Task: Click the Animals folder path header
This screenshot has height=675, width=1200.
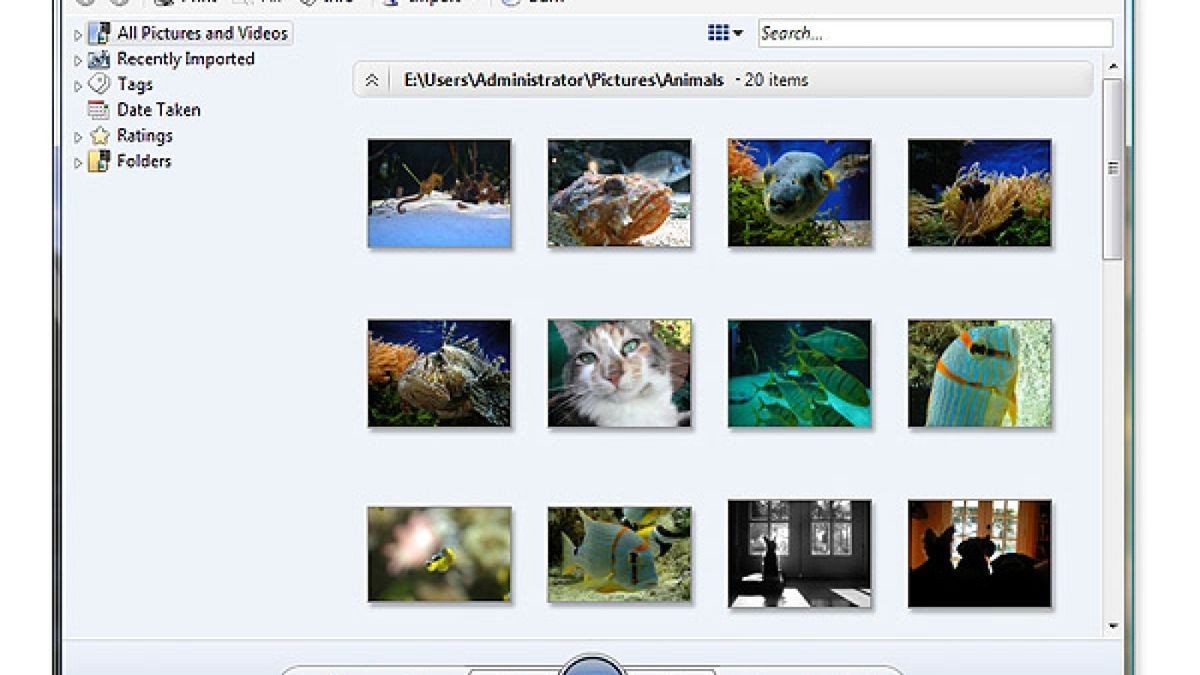Action: coord(564,80)
